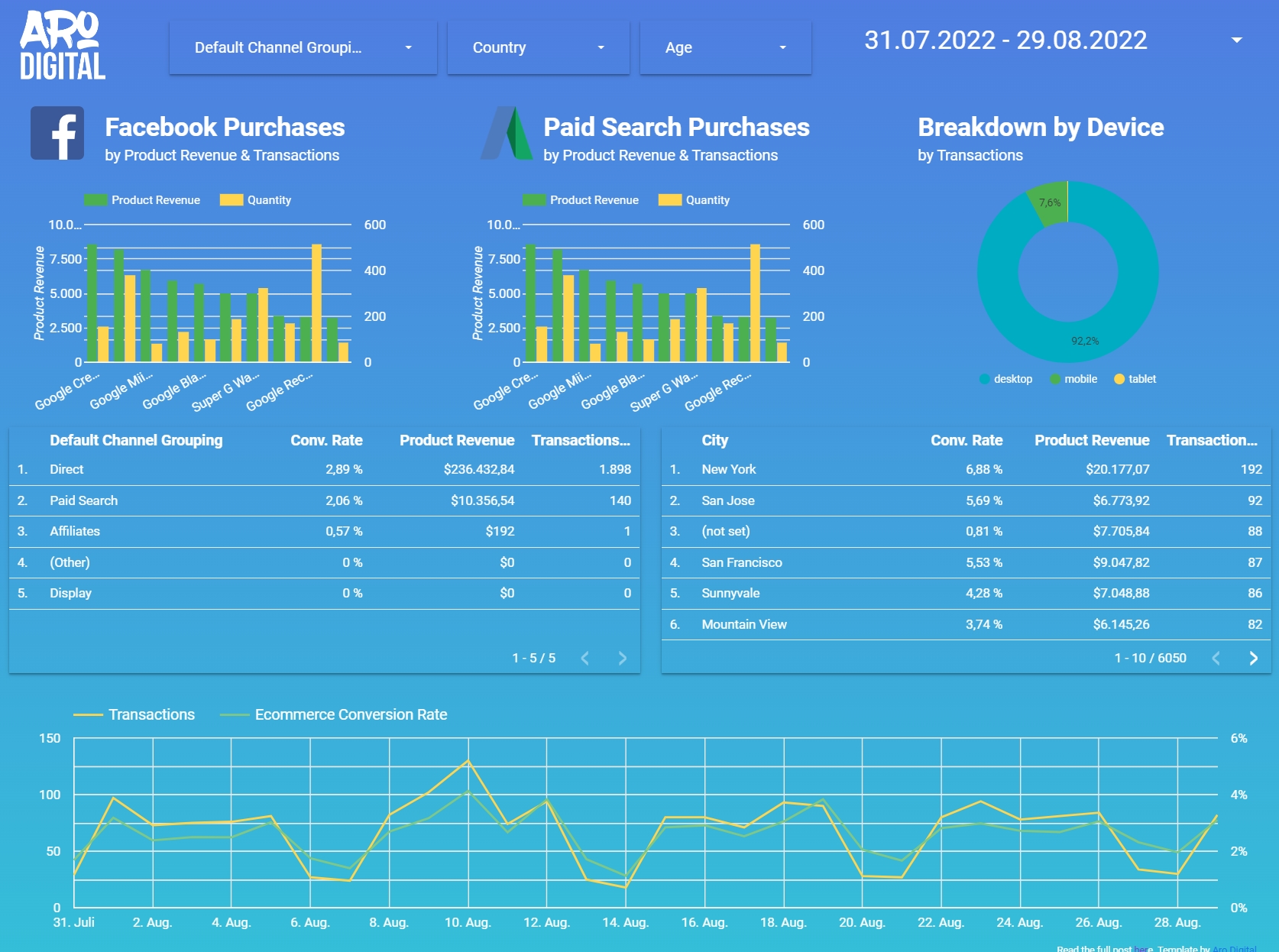The height and width of the screenshot is (952, 1279).
Task: Toggle the desktop legend in Breakdown by Device
Action: pyautogui.click(x=983, y=378)
